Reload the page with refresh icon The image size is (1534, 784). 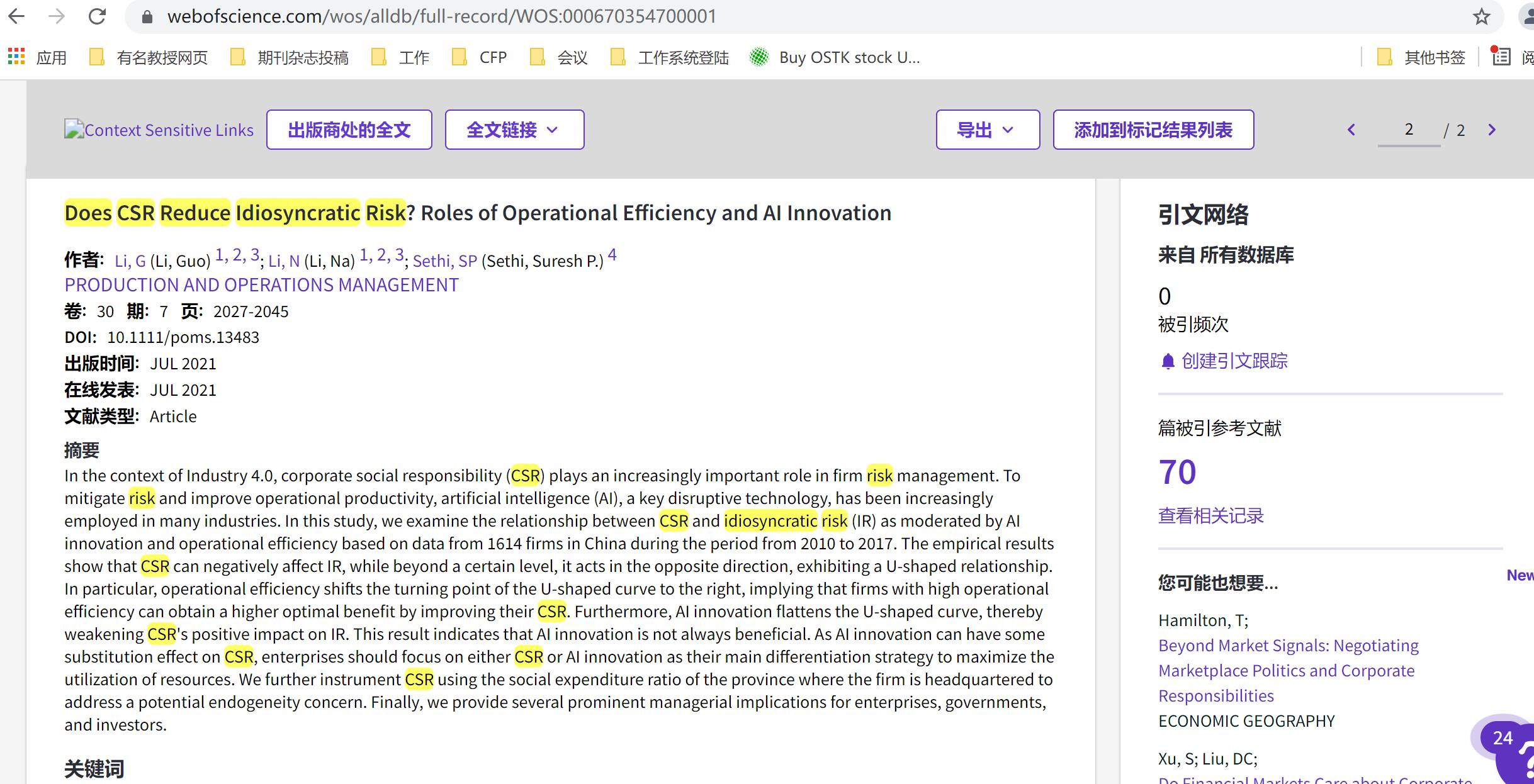coord(97,16)
